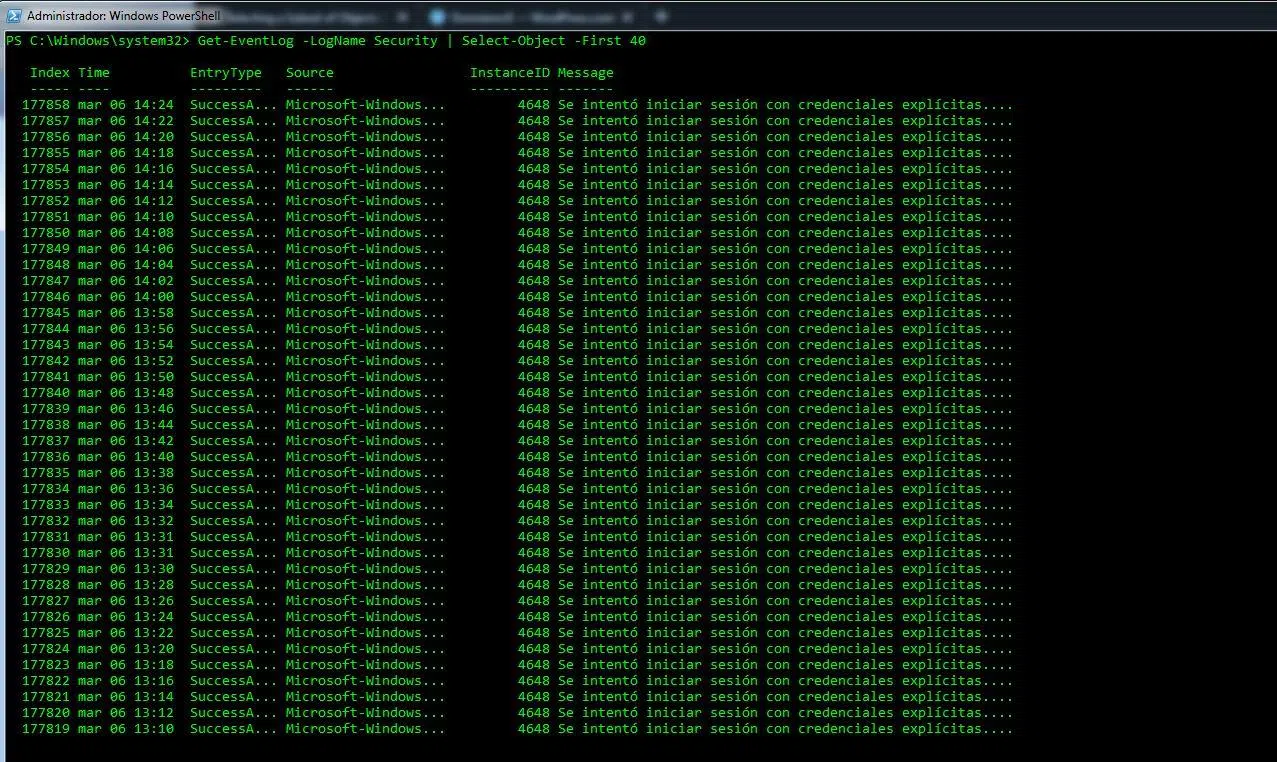Click the EntryType column header
1277x762 pixels.
point(225,73)
